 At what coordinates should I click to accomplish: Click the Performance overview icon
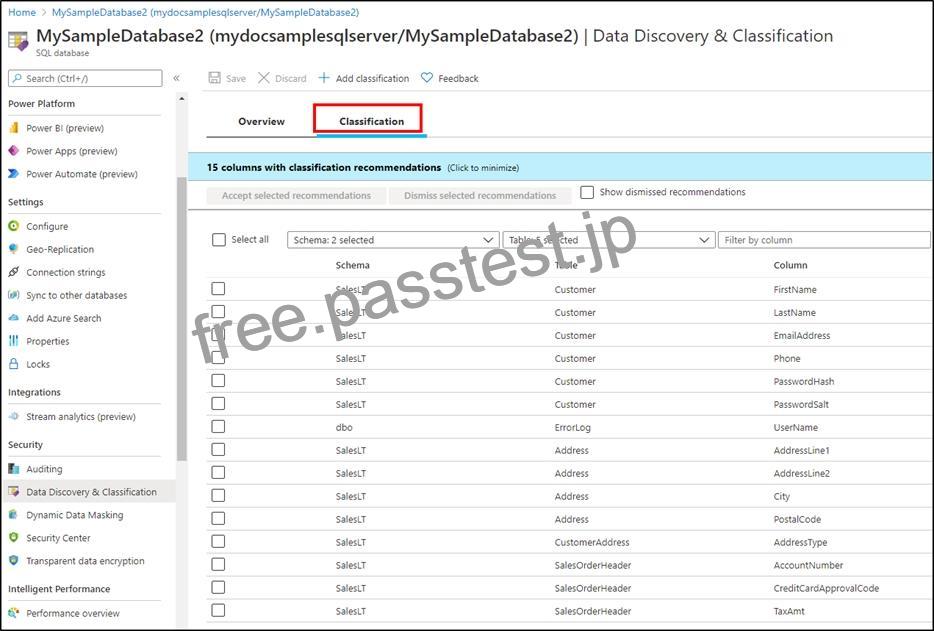tap(14, 613)
